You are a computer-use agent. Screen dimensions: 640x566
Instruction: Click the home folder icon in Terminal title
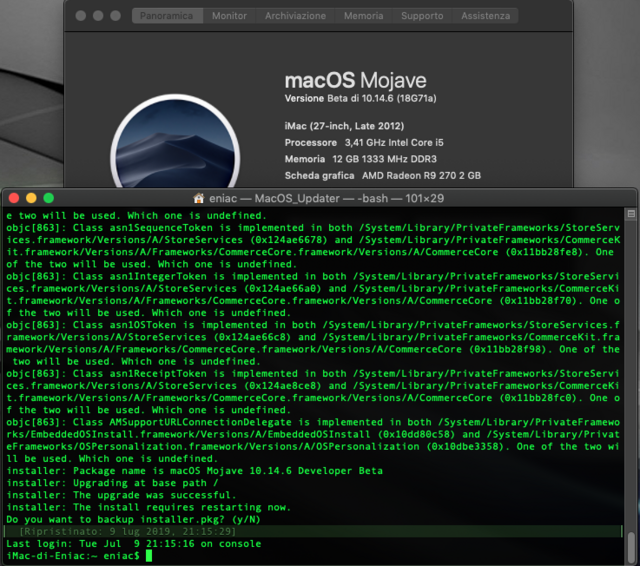click(x=199, y=198)
